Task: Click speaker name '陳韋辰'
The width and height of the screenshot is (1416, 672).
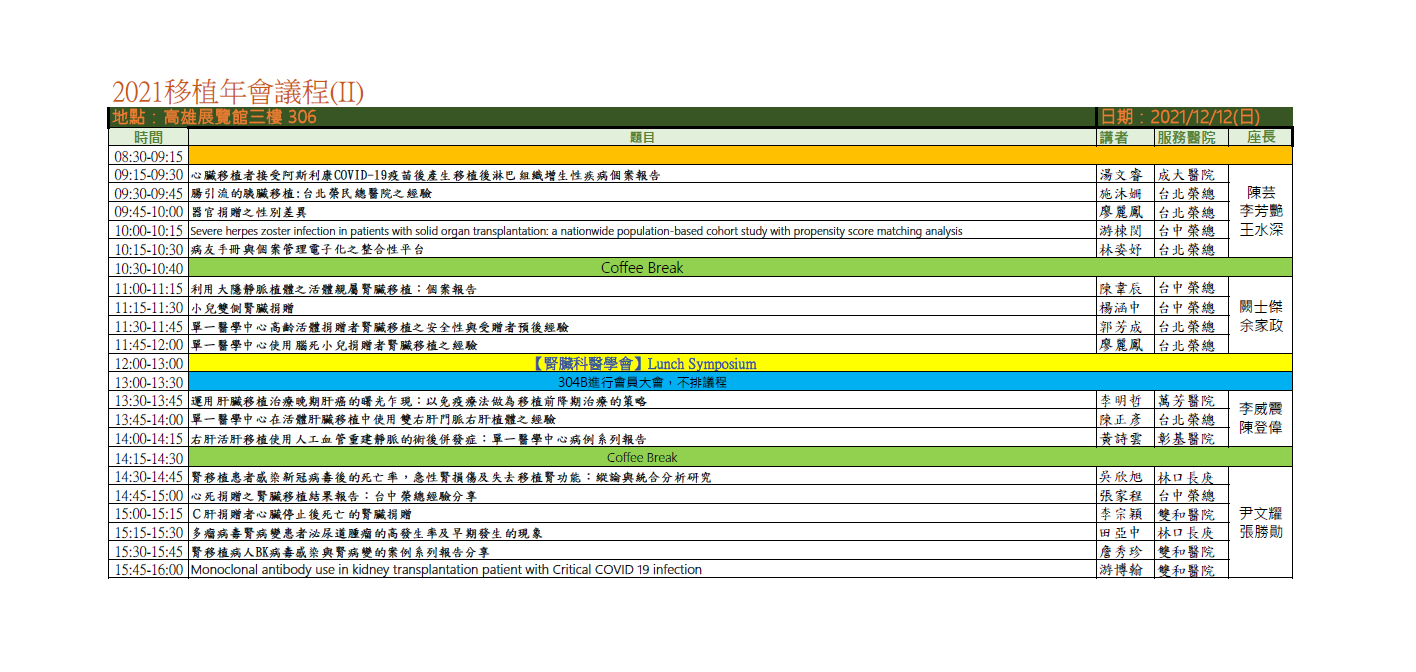Action: 1119,289
